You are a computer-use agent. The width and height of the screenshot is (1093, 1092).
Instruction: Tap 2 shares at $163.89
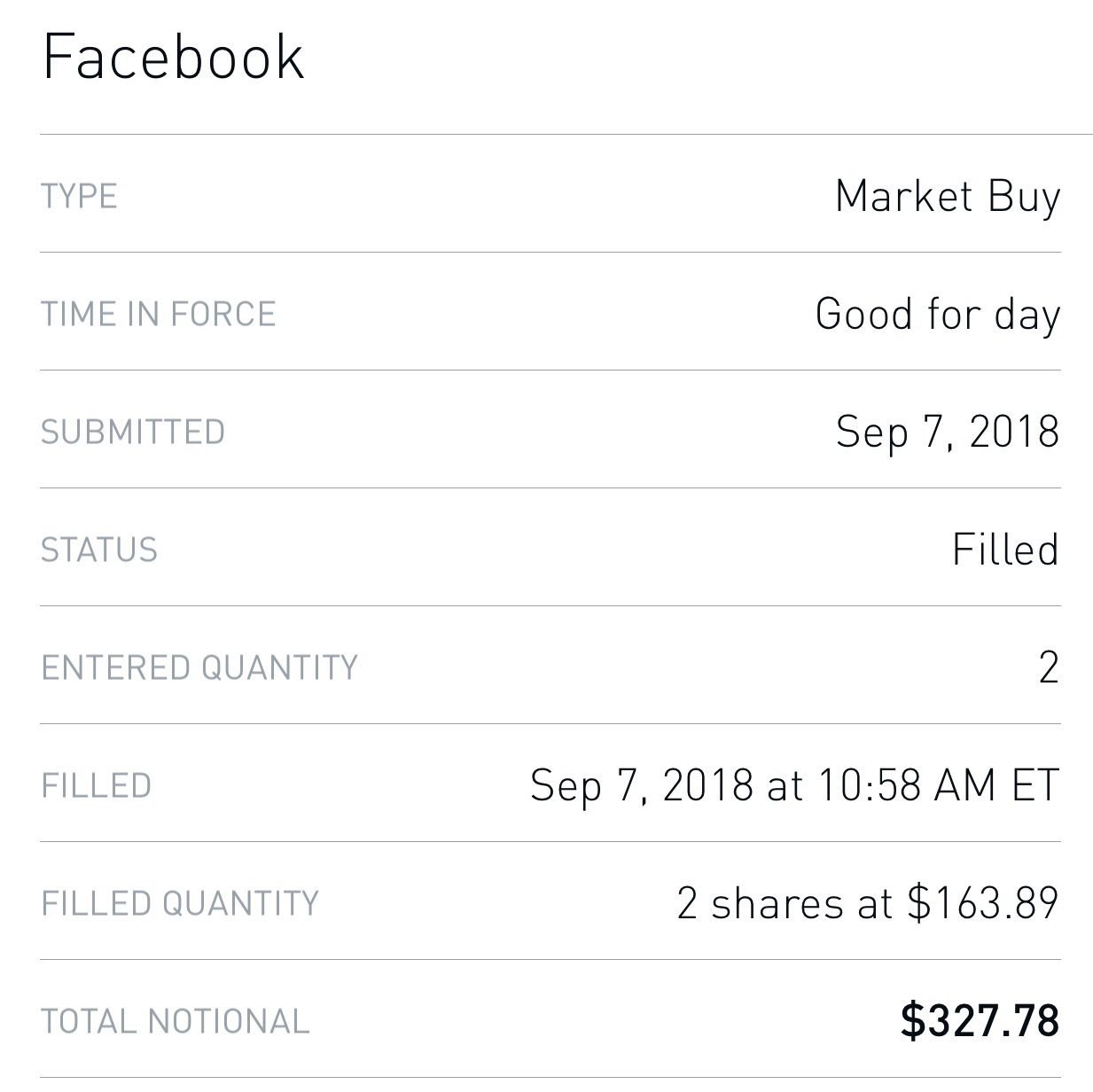868,903
